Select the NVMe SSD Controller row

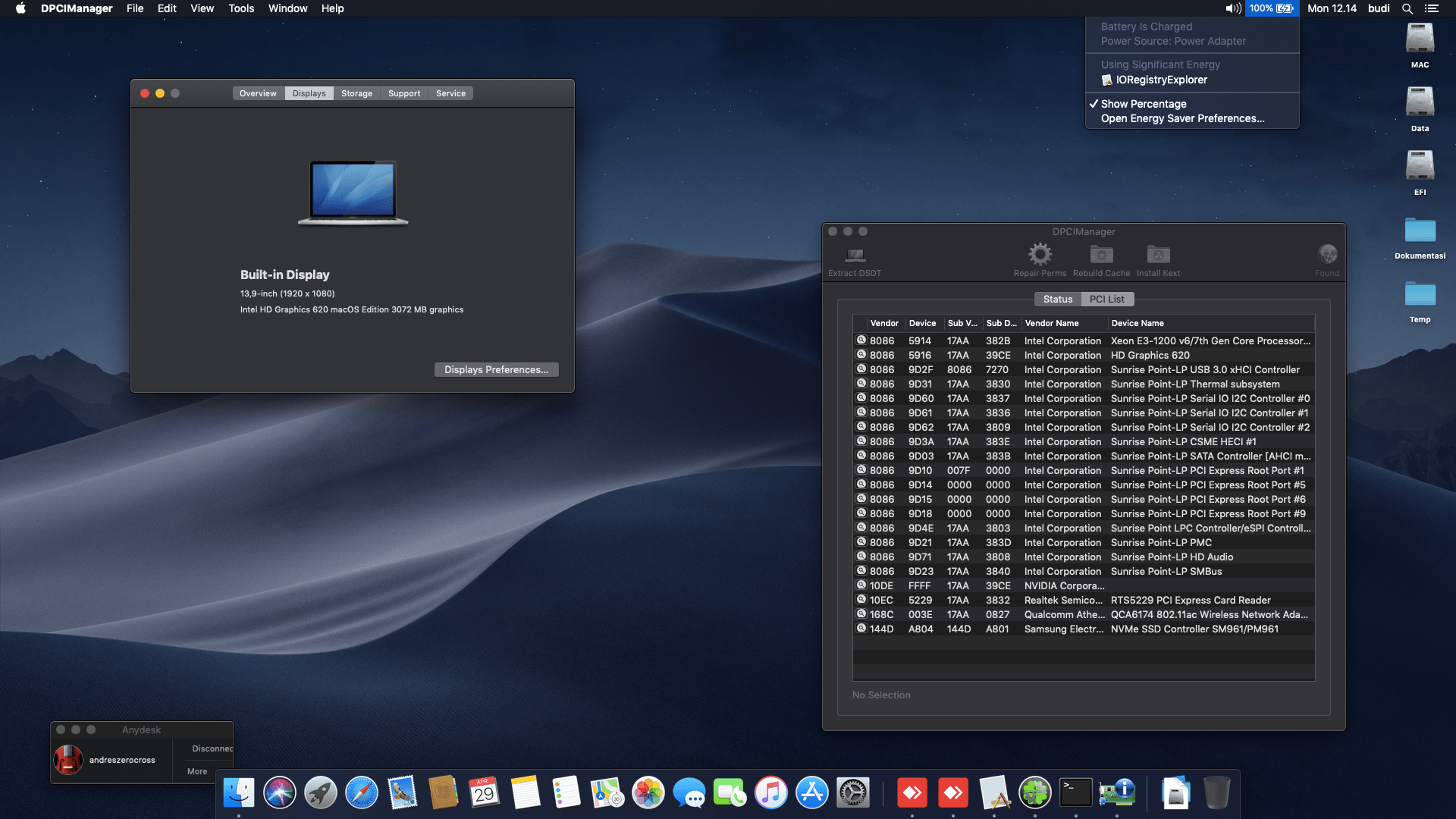tap(1194, 629)
